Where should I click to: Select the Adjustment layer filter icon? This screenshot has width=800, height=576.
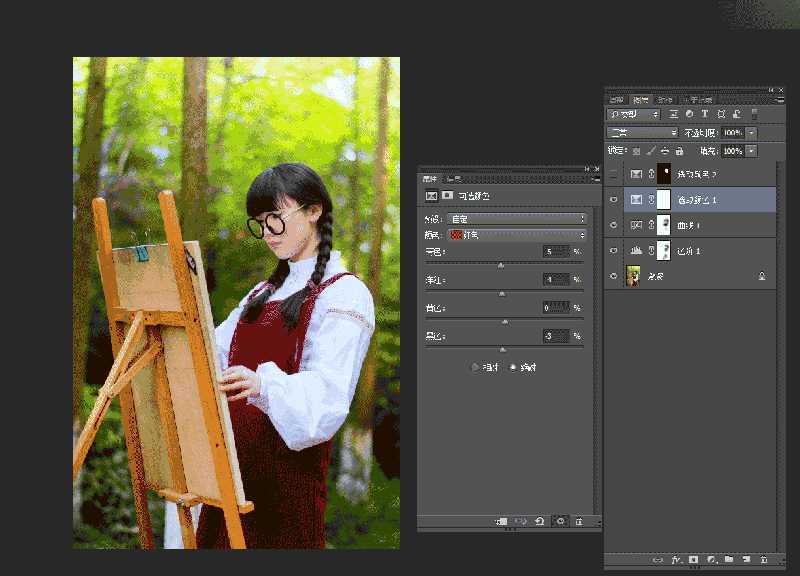click(688, 114)
